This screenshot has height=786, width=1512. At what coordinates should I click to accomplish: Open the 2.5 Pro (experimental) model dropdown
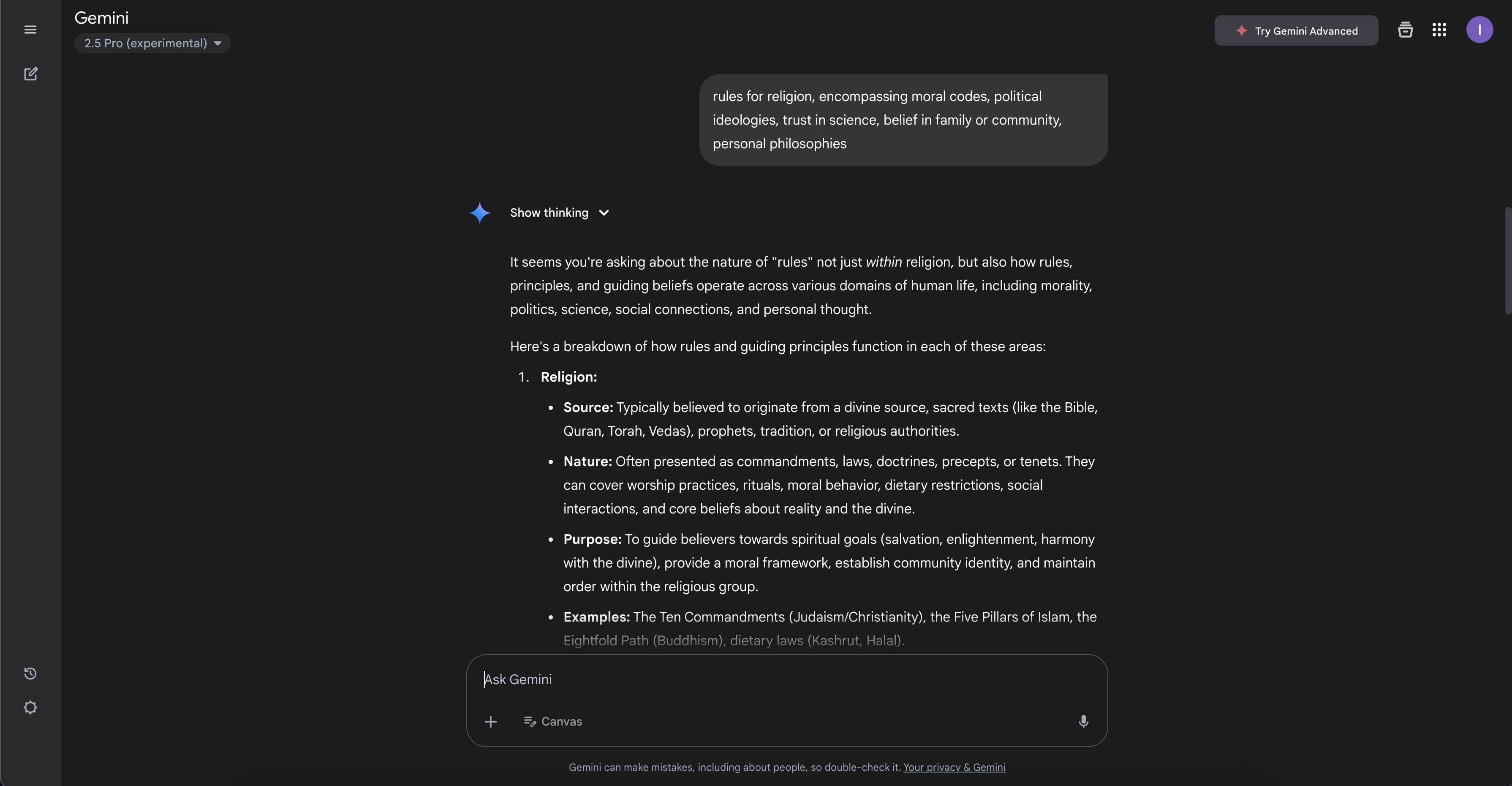point(152,43)
